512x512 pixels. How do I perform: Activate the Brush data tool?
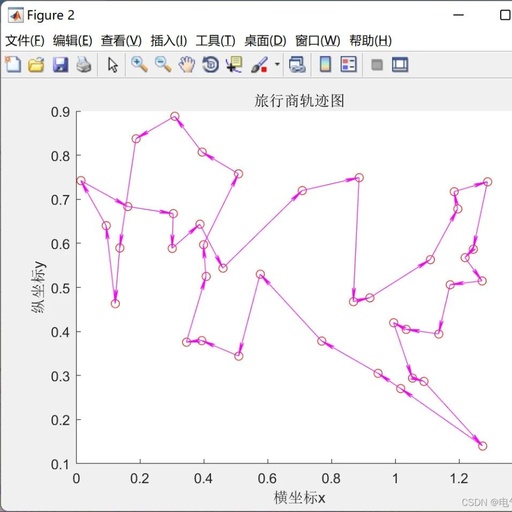click(x=259, y=64)
